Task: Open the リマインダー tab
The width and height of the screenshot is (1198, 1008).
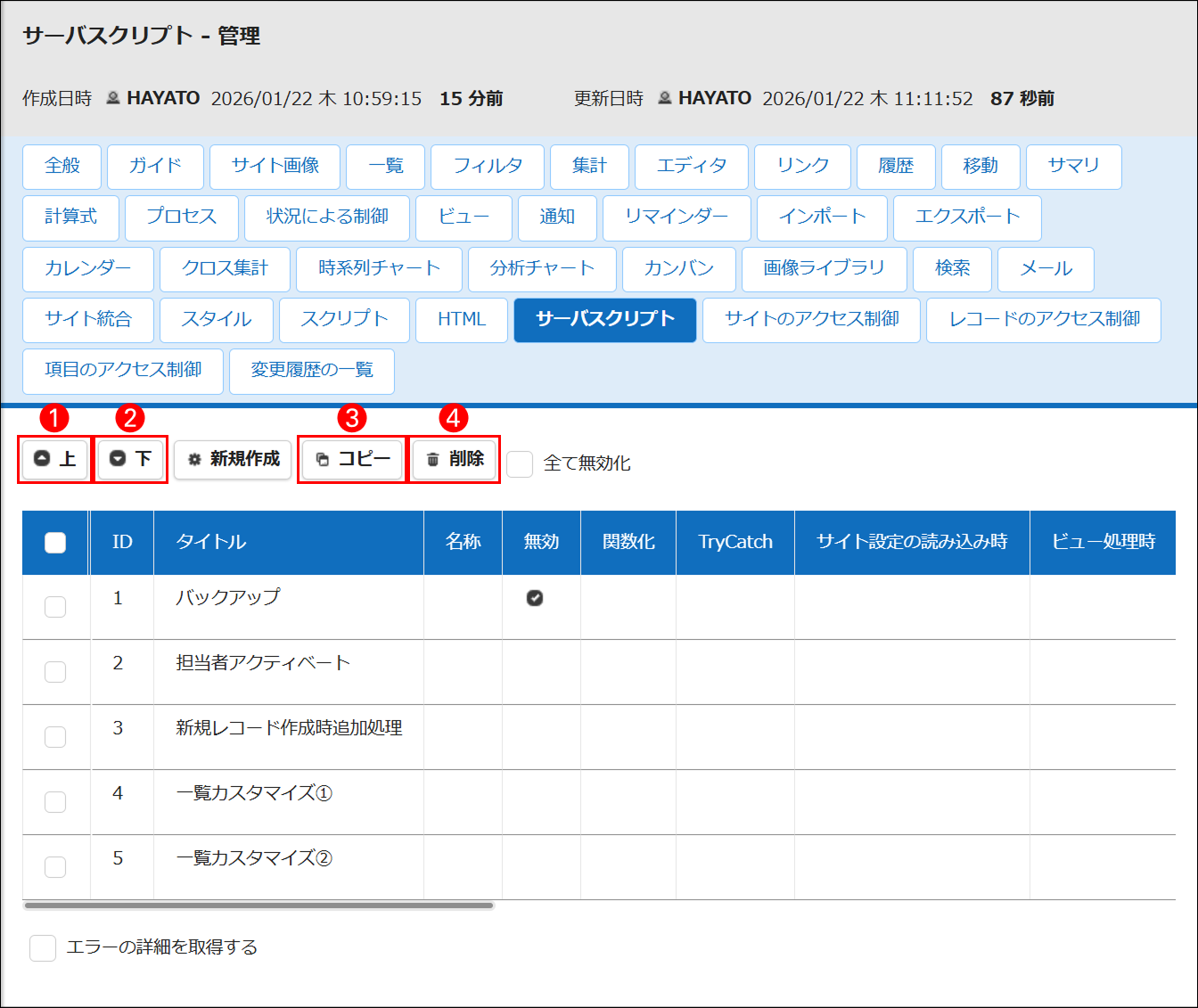Action: (677, 217)
